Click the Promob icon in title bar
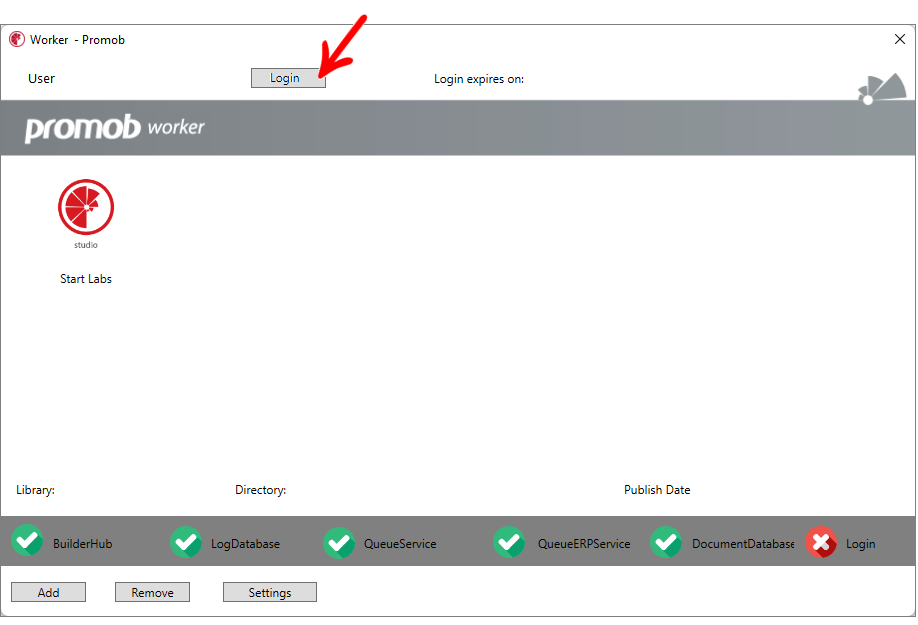918x625 pixels. [17, 39]
